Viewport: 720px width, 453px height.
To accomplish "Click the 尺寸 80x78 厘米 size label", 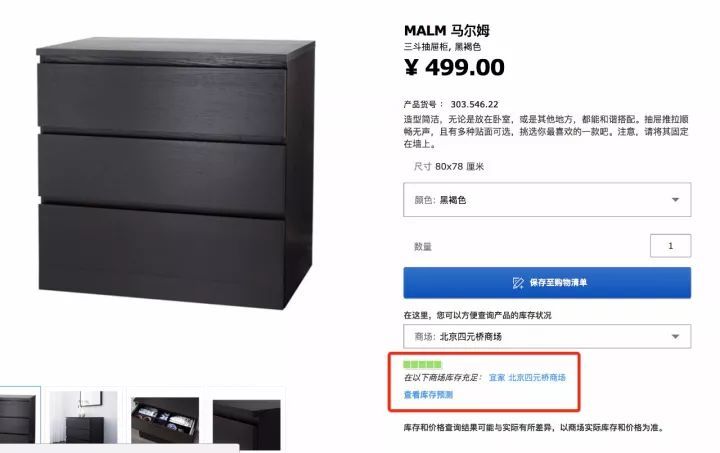I will click(x=449, y=167).
